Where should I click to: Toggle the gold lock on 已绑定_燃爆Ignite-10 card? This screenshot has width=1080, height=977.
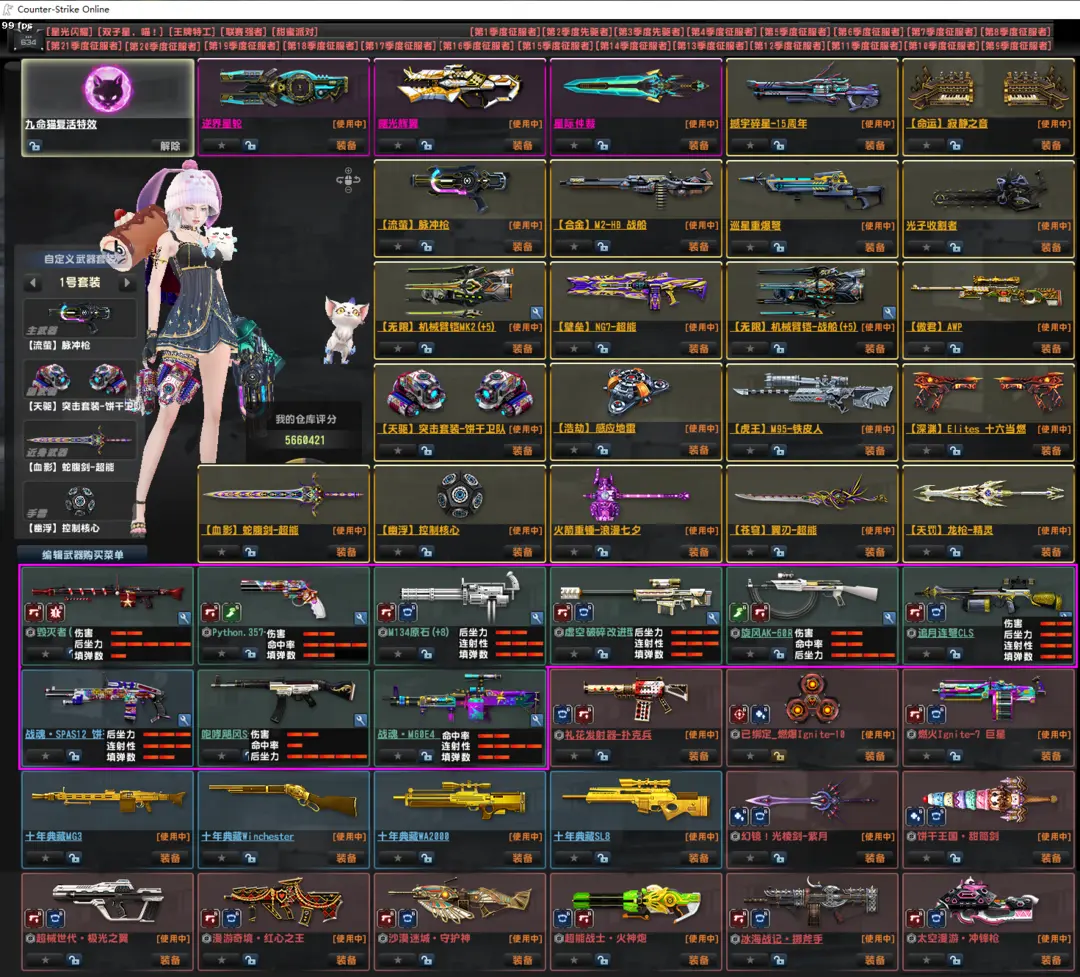click(x=779, y=756)
